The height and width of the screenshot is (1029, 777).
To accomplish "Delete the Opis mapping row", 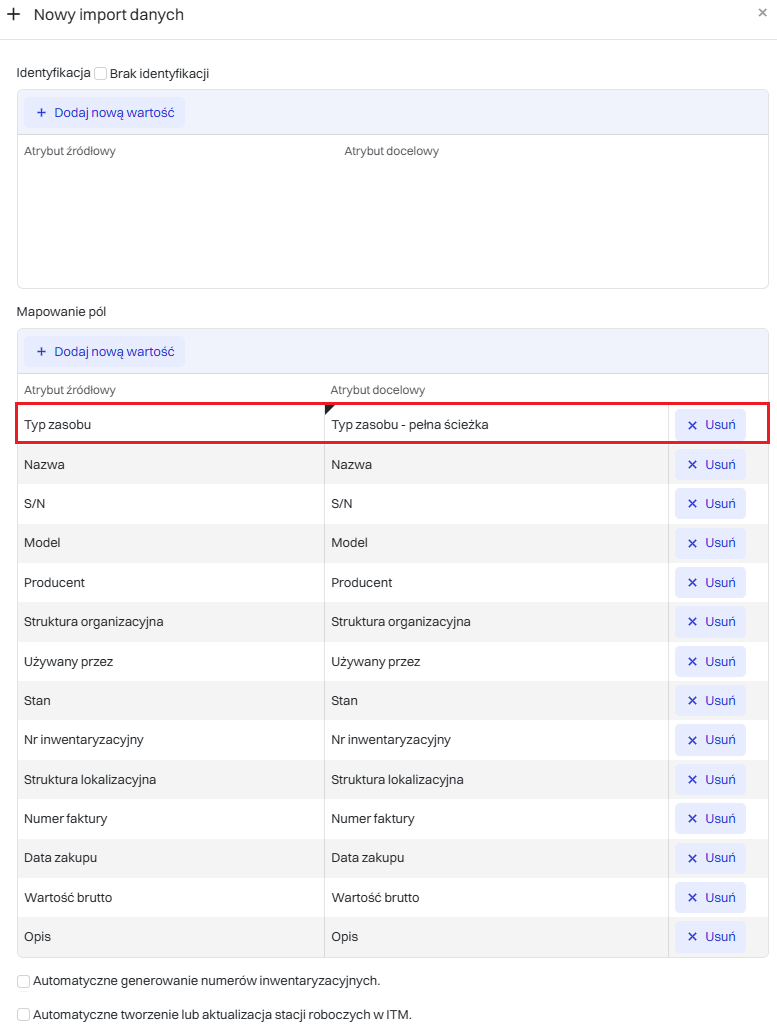I will point(710,937).
